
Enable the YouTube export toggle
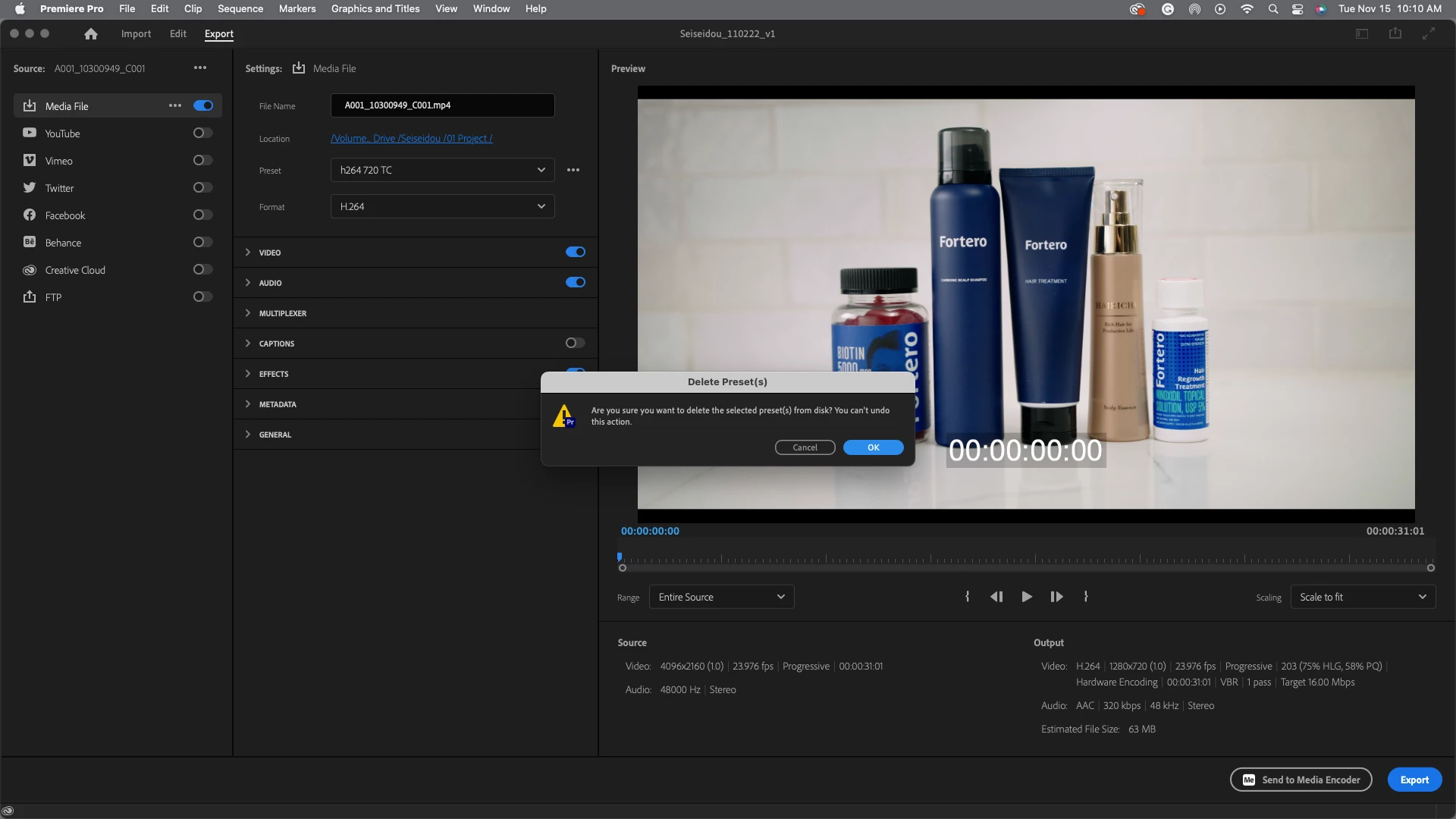(x=202, y=133)
